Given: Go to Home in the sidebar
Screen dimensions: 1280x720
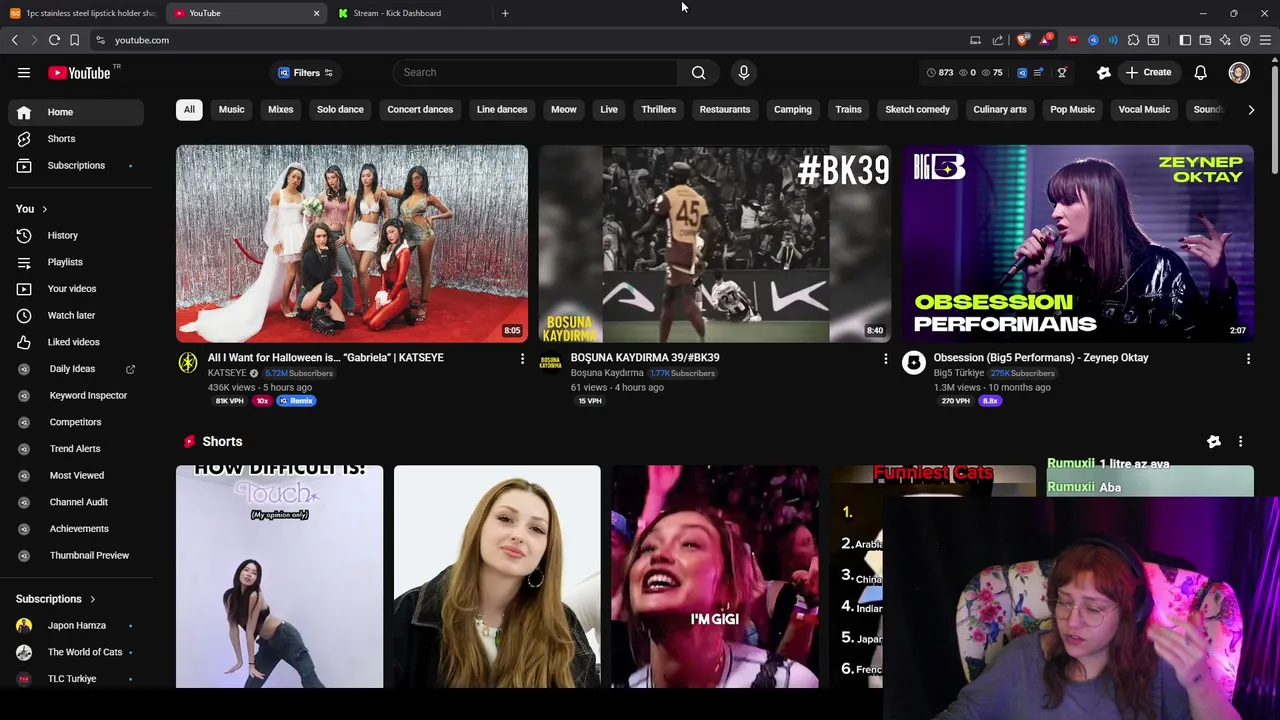Looking at the screenshot, I should coord(76,112).
